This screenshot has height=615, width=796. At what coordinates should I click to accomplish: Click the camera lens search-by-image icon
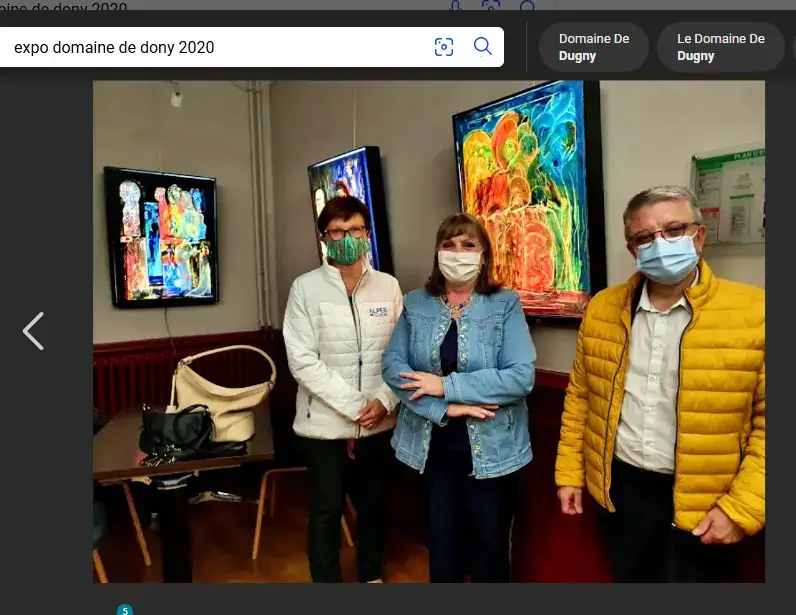pos(444,47)
